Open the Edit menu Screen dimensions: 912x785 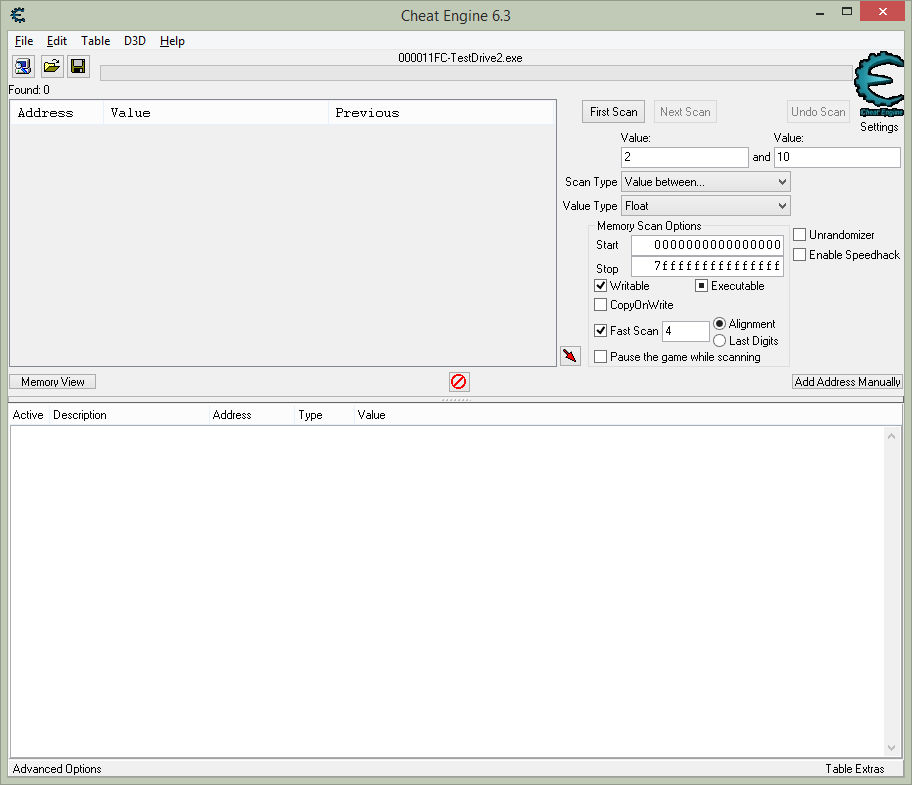[57, 41]
